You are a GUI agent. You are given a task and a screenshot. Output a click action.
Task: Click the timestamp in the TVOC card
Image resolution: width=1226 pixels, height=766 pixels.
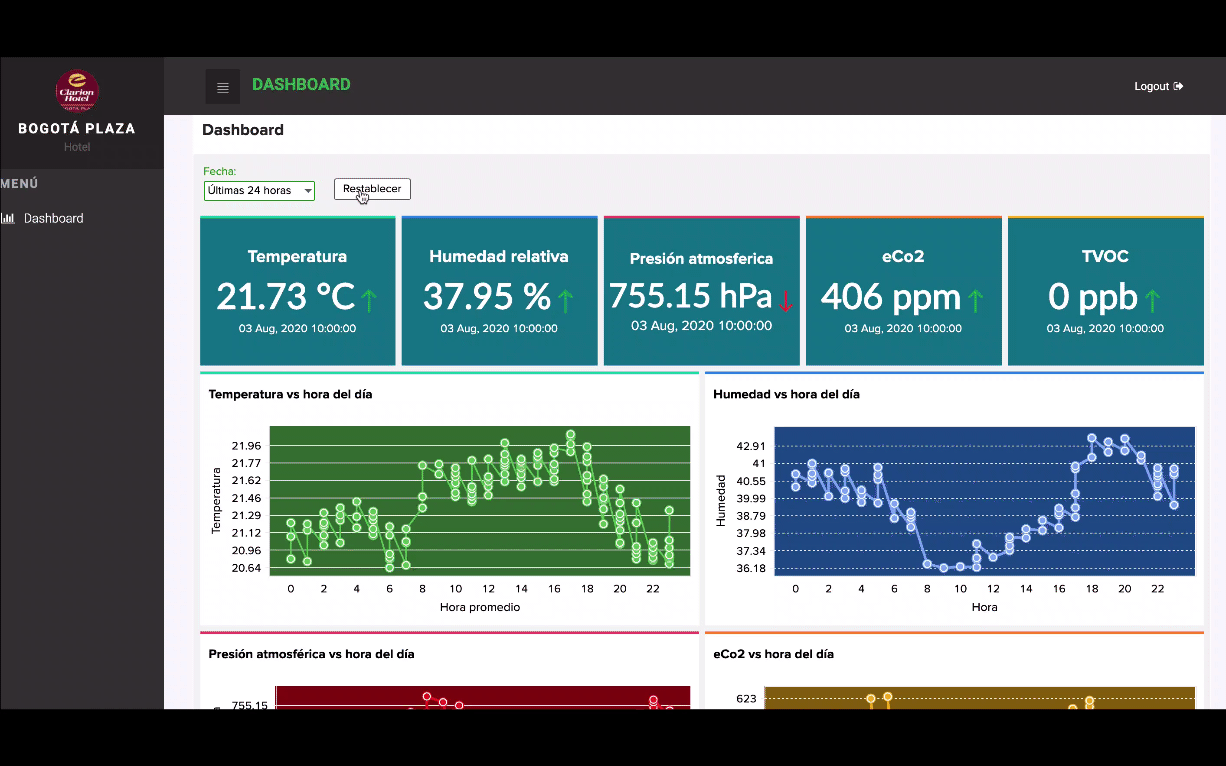tap(1105, 328)
